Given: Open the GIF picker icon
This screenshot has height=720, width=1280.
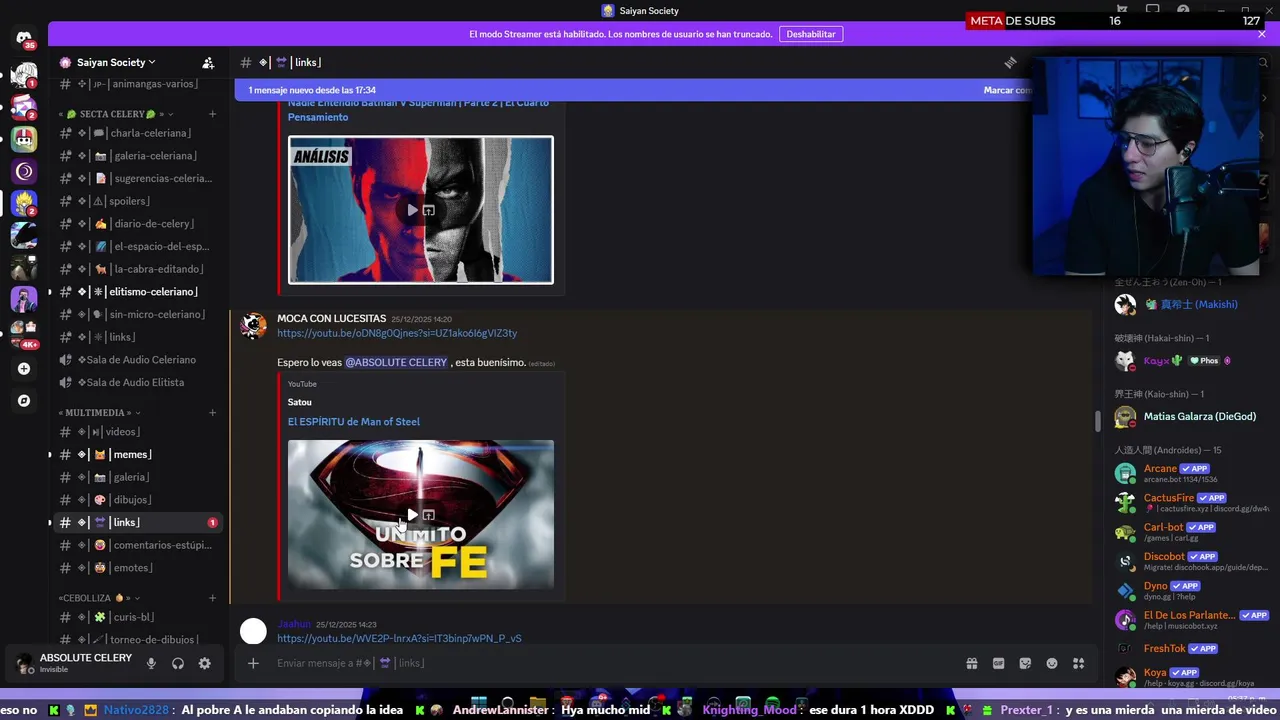Looking at the screenshot, I should coord(998,663).
